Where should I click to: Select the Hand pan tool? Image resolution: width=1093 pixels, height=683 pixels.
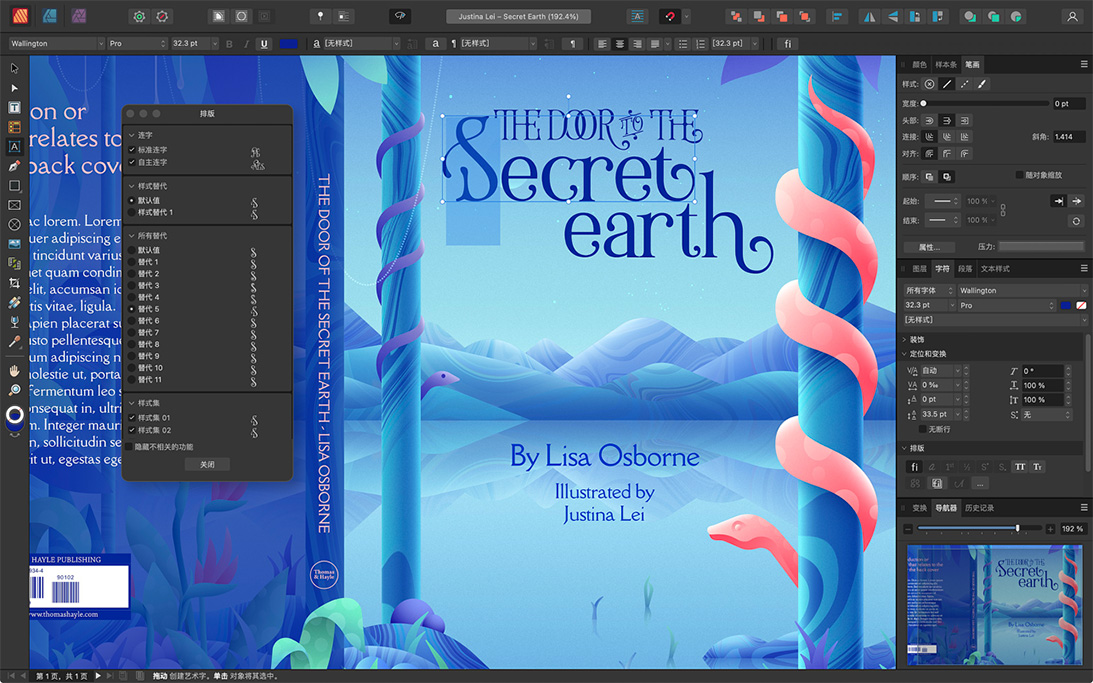click(14, 371)
